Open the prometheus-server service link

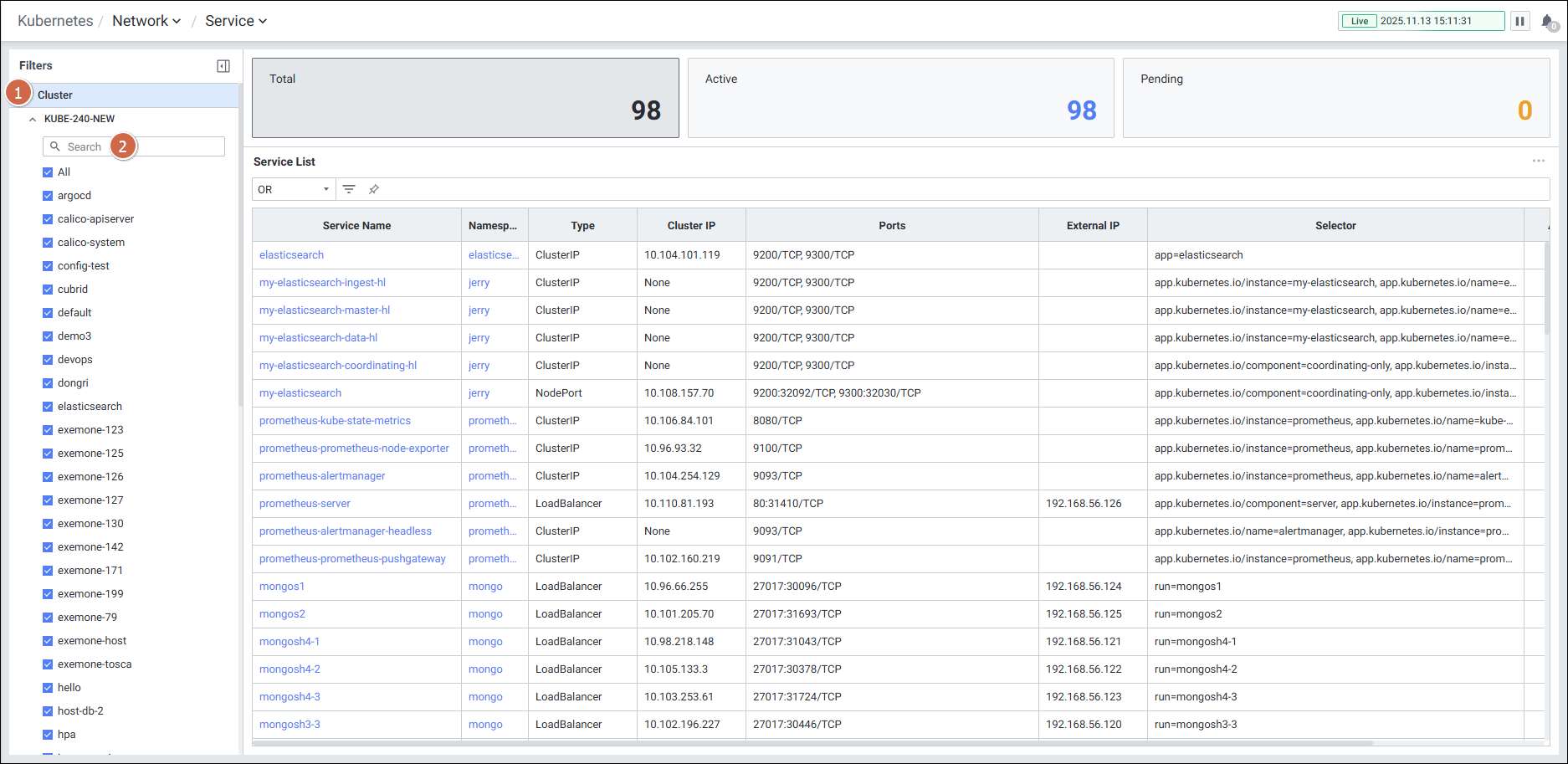305,504
